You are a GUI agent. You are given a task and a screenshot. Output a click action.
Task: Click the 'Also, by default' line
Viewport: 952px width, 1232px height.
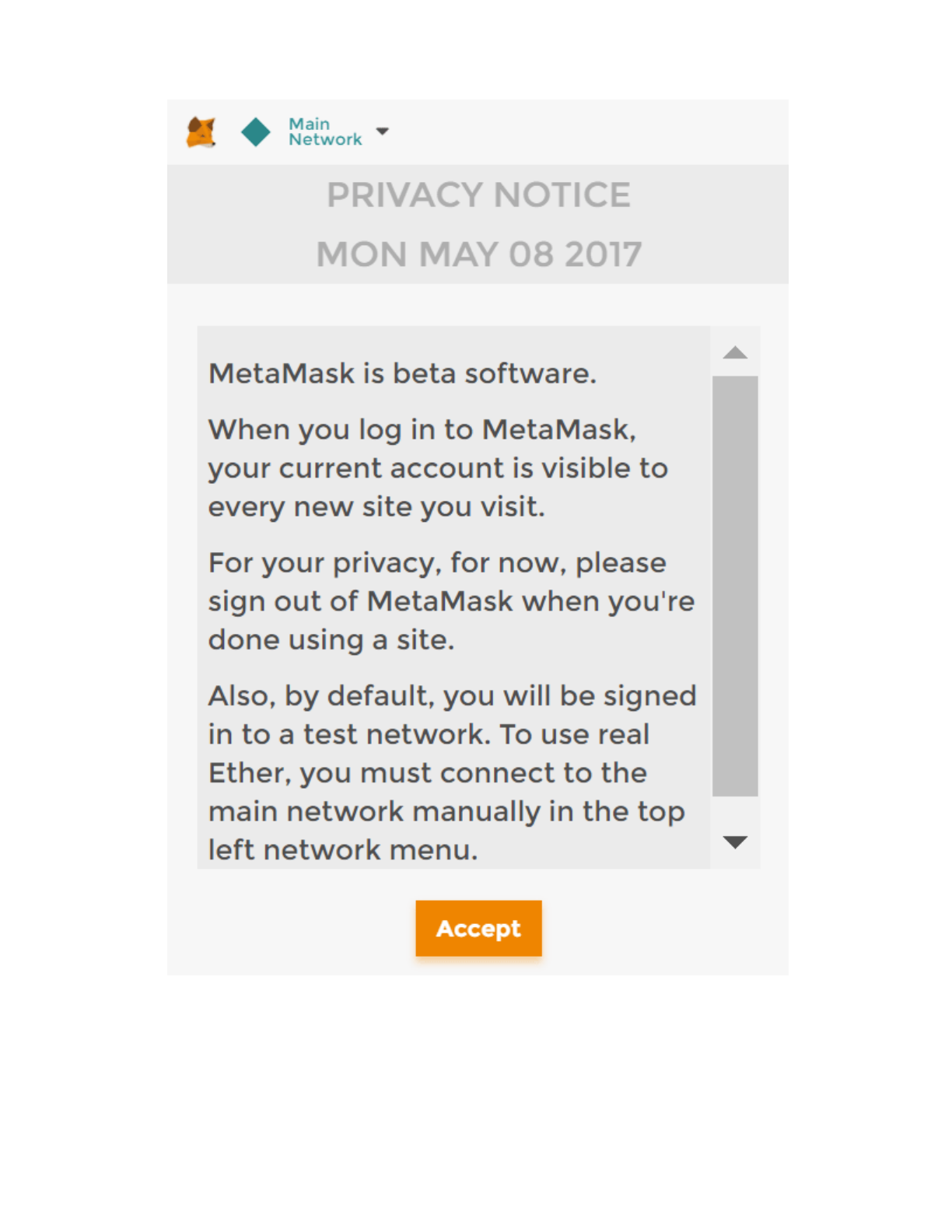(451, 696)
